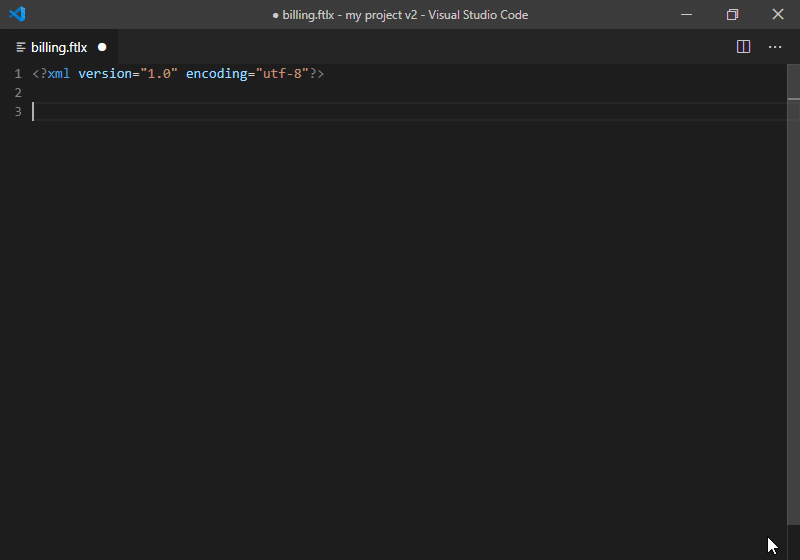Close the Visual Studio Code window
This screenshot has height=560, width=800.
(778, 14)
